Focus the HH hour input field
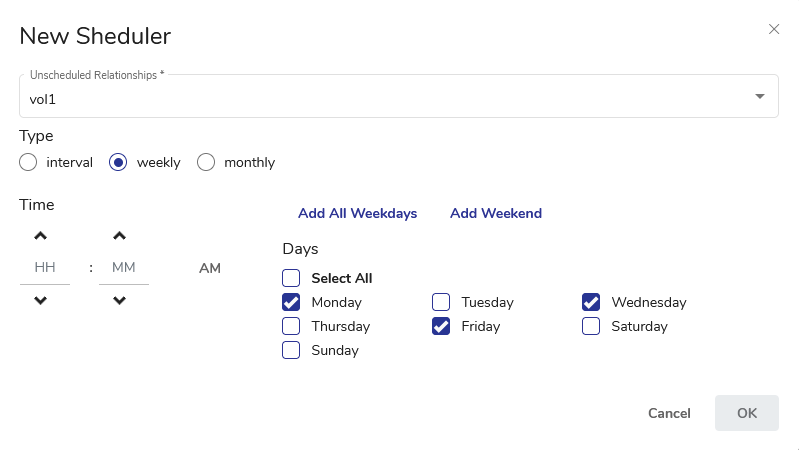 point(45,268)
